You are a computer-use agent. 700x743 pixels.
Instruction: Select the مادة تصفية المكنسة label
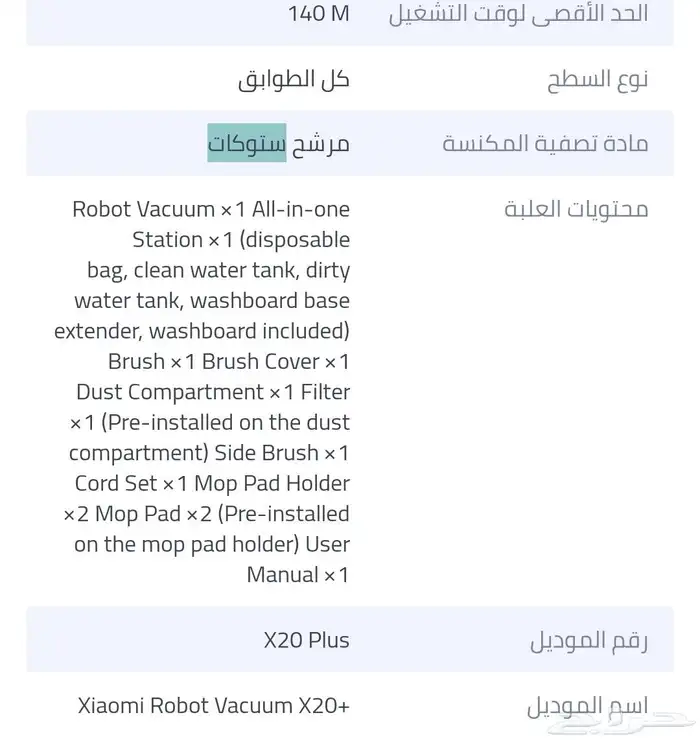coord(545,143)
